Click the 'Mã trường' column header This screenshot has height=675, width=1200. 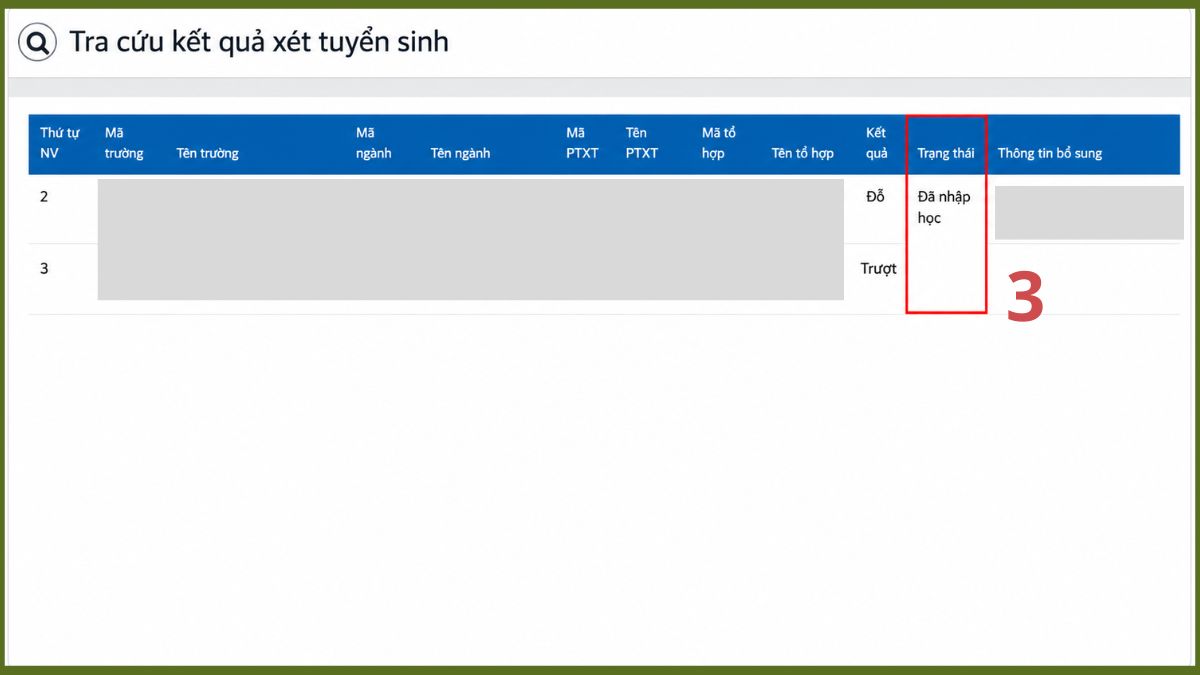tap(124, 143)
